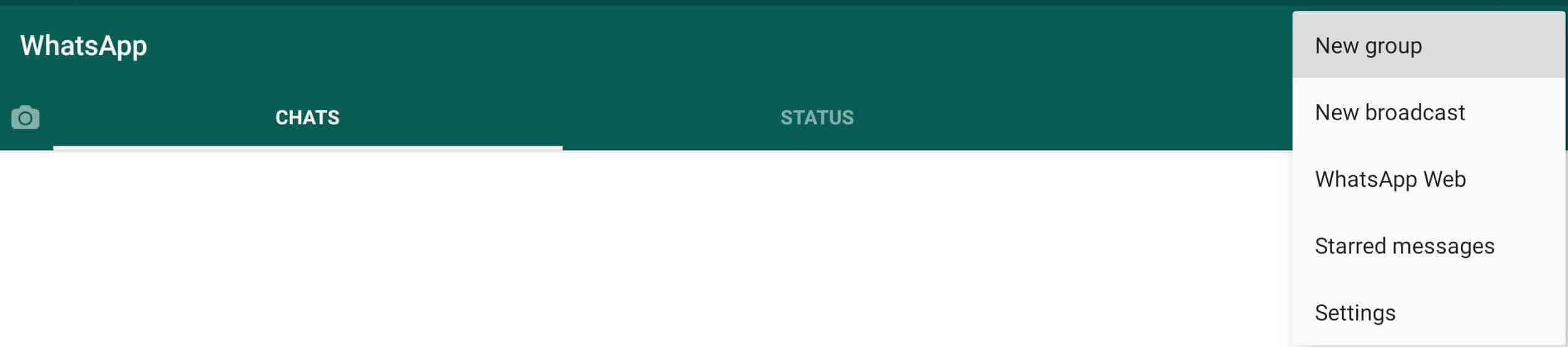
Task: Select New group from the menu
Action: pos(1429,45)
